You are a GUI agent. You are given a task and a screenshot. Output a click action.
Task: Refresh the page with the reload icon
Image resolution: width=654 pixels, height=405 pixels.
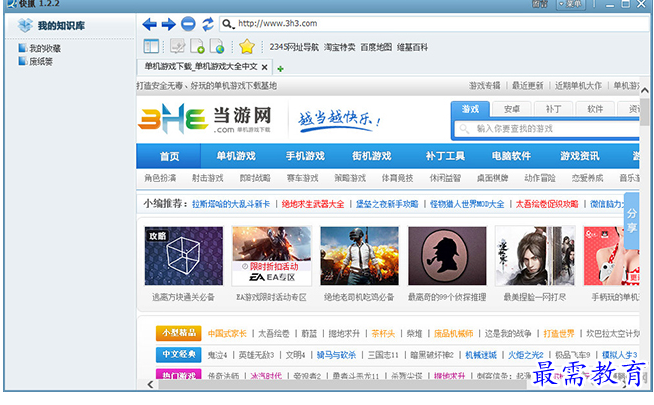[207, 24]
